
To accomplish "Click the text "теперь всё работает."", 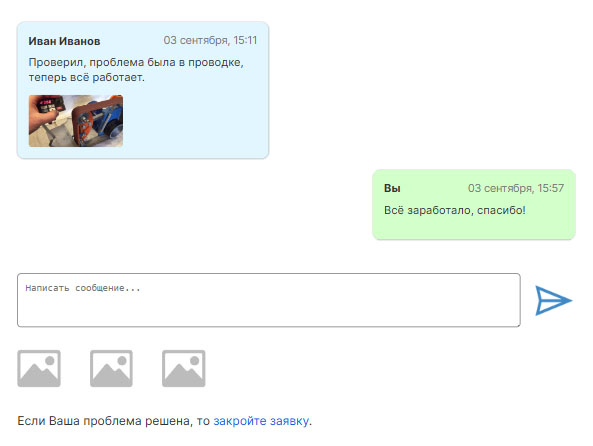I will click(x=87, y=78).
